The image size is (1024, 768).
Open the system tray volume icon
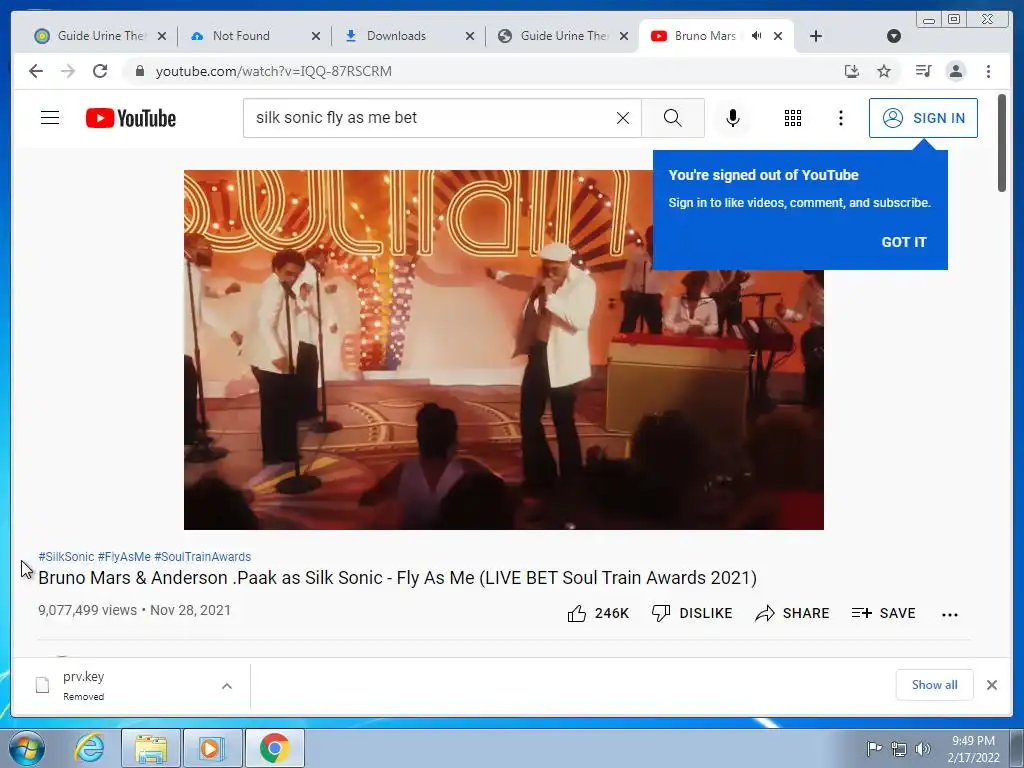[923, 748]
